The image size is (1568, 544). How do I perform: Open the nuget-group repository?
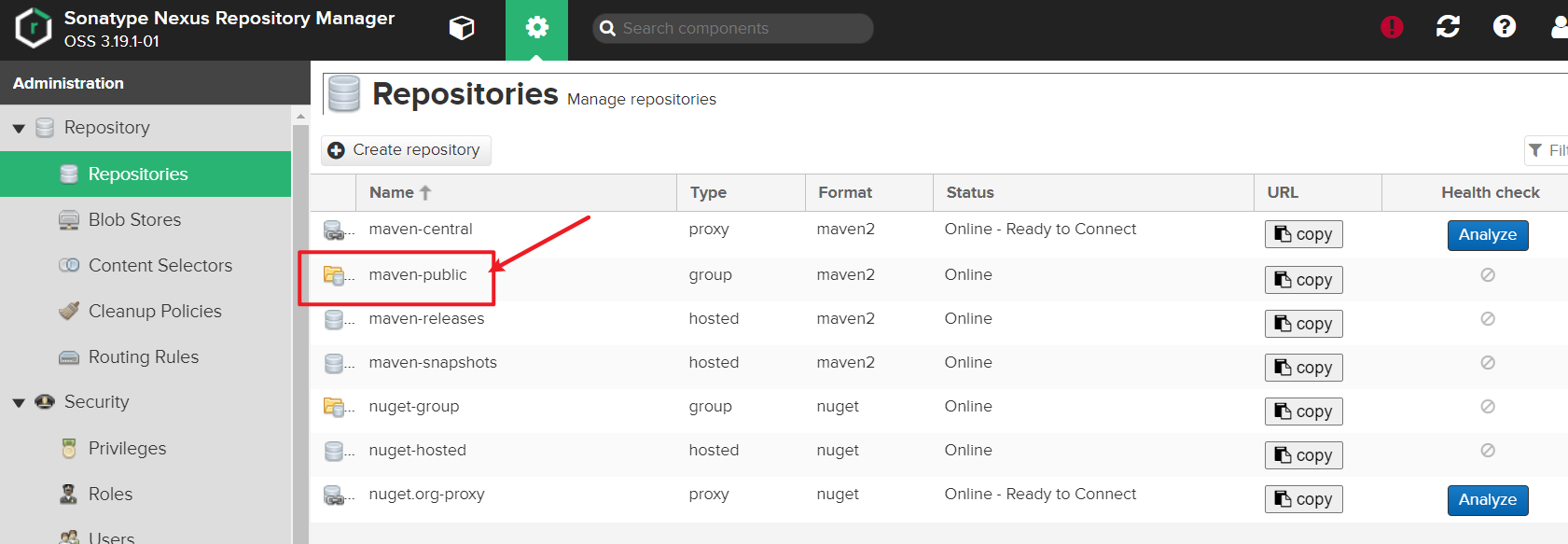point(938,411)
